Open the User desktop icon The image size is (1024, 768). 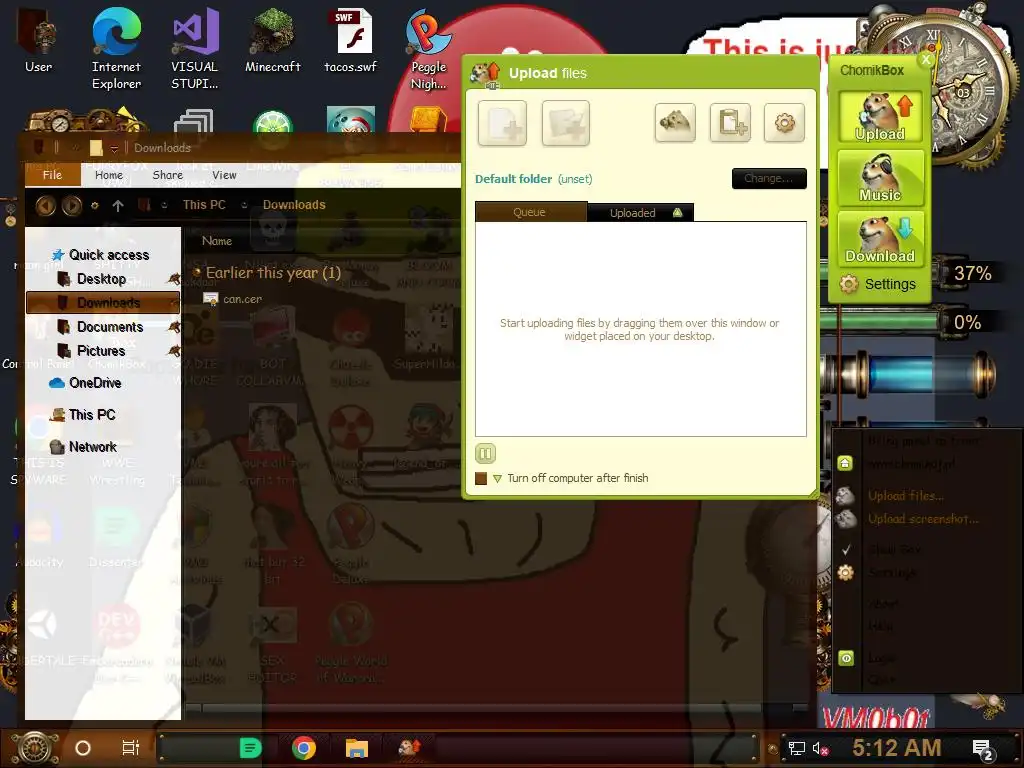39,41
